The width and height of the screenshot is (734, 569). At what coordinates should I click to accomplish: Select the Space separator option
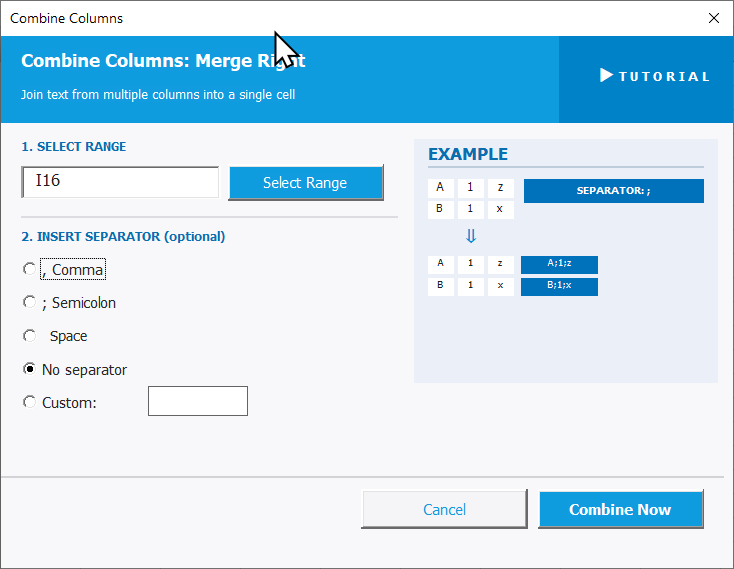click(56, 336)
